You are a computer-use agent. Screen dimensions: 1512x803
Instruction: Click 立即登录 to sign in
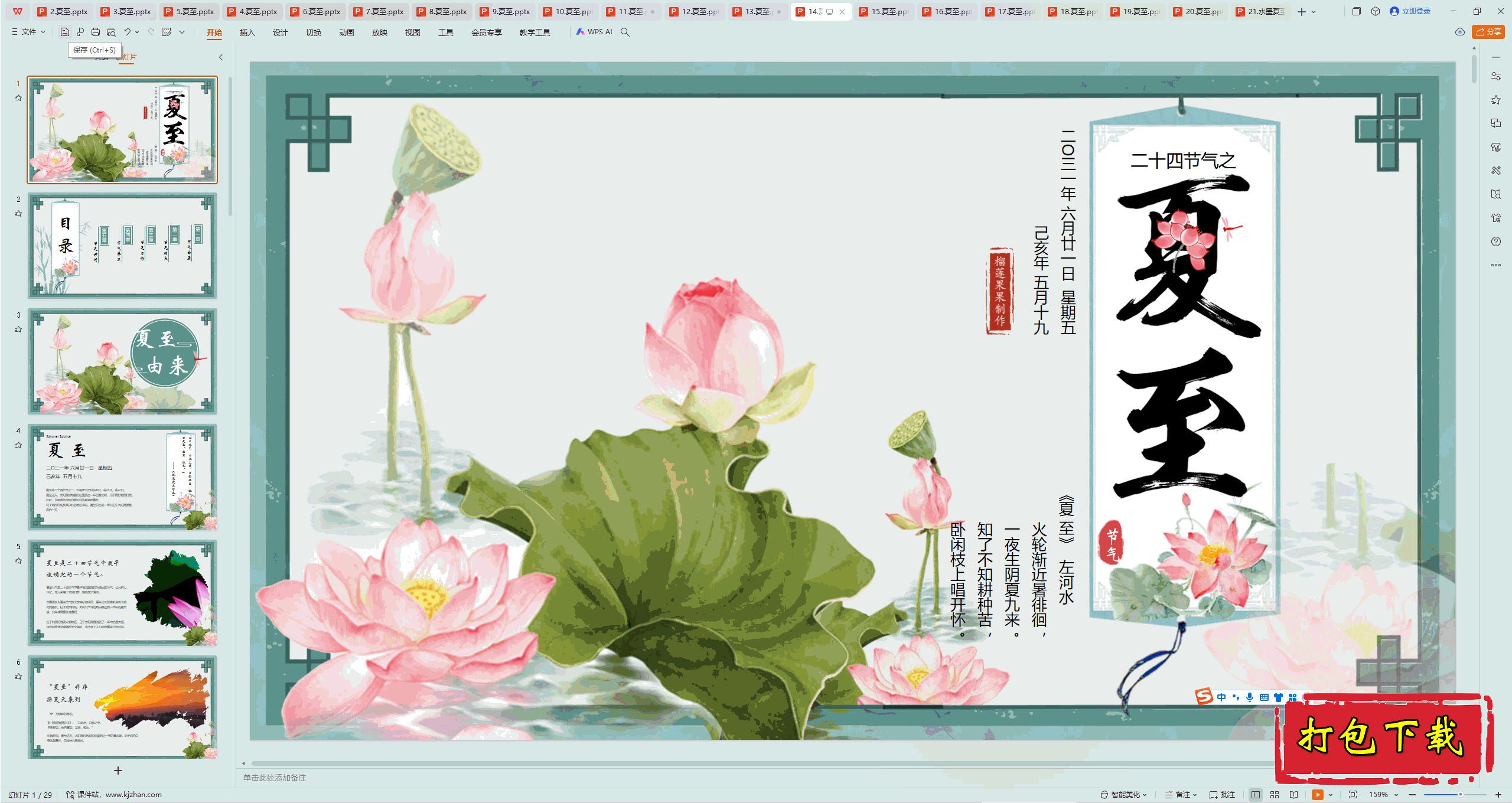click(1410, 11)
